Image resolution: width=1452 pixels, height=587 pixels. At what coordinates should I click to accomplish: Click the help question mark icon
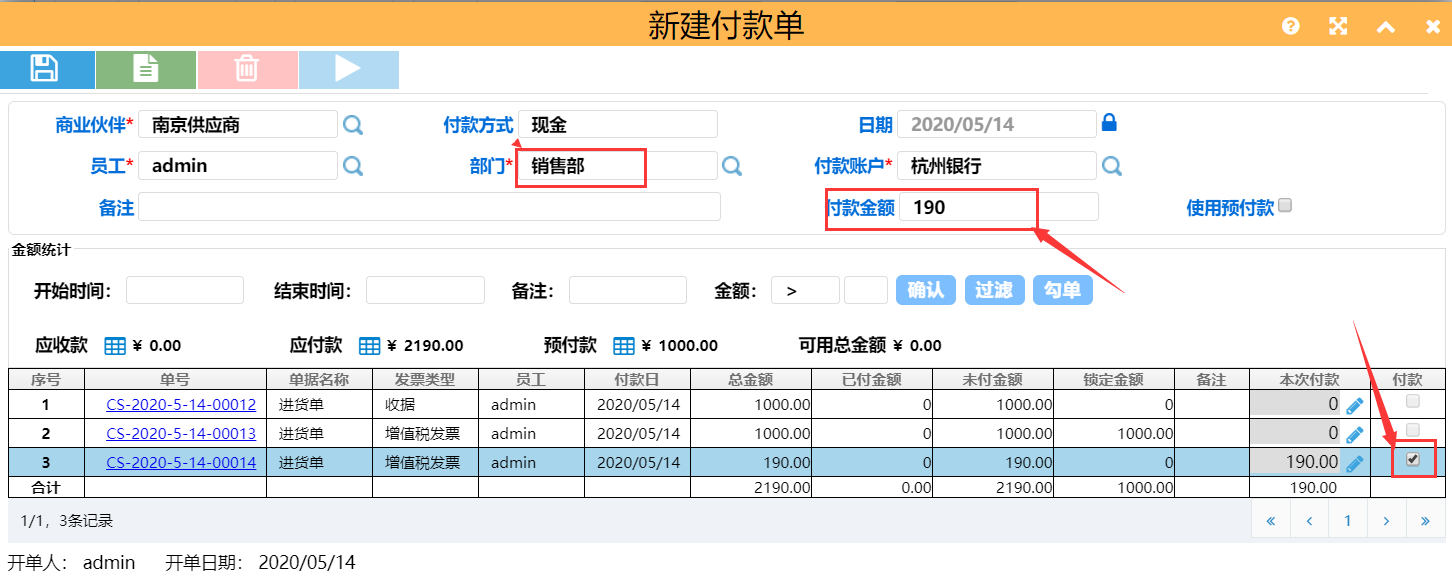click(1291, 27)
